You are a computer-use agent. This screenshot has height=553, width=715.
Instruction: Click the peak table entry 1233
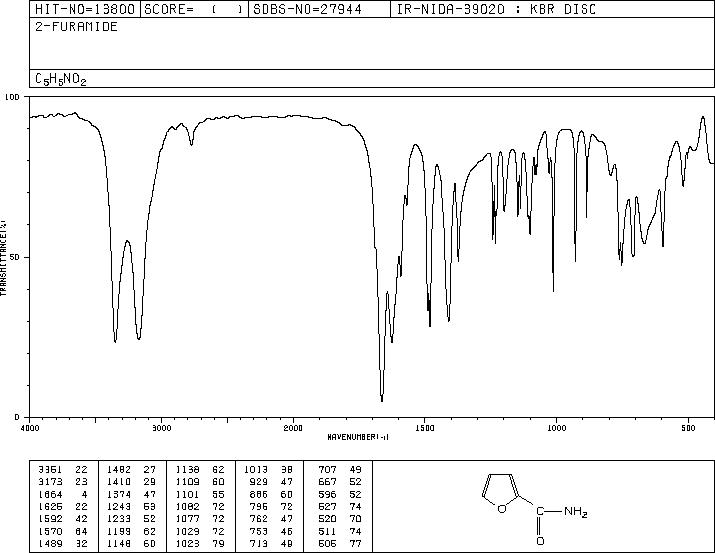click(x=119, y=519)
